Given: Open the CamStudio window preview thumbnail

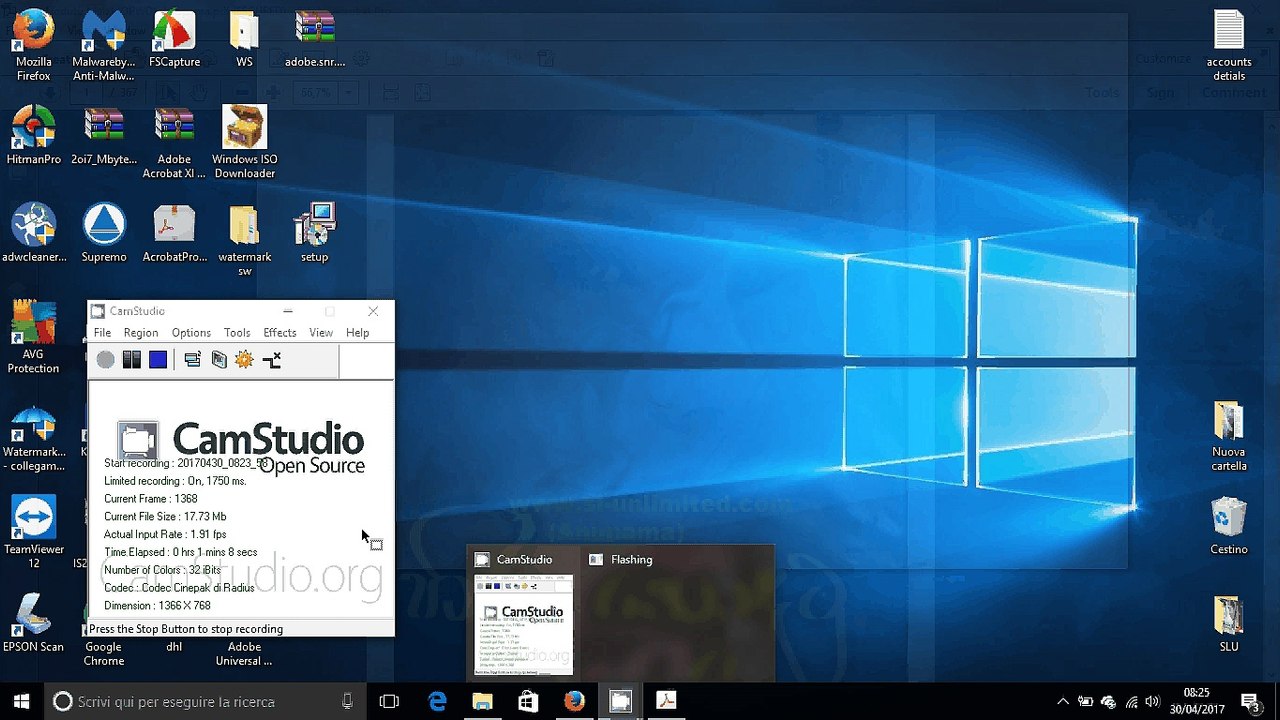Looking at the screenshot, I should (x=524, y=625).
